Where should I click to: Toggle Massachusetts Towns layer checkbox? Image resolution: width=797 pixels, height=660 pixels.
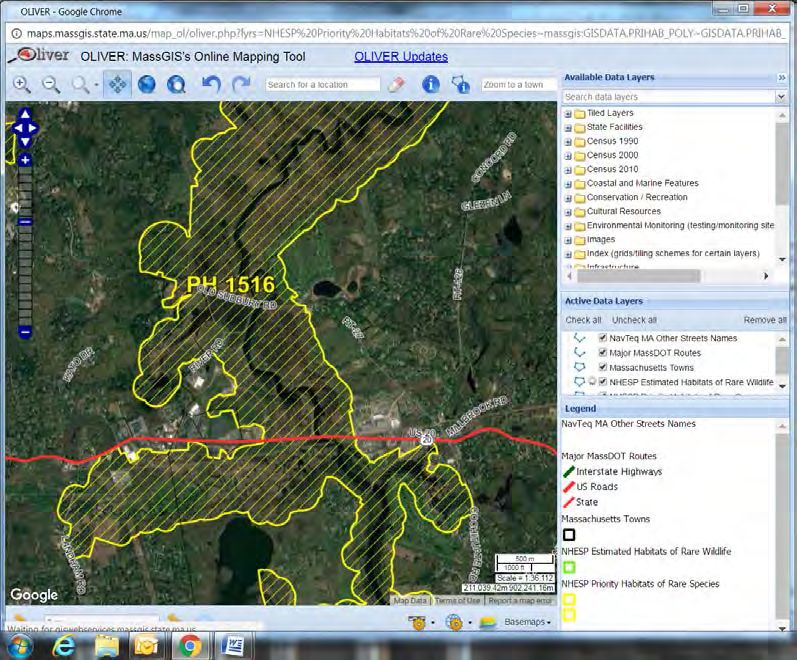pos(603,367)
